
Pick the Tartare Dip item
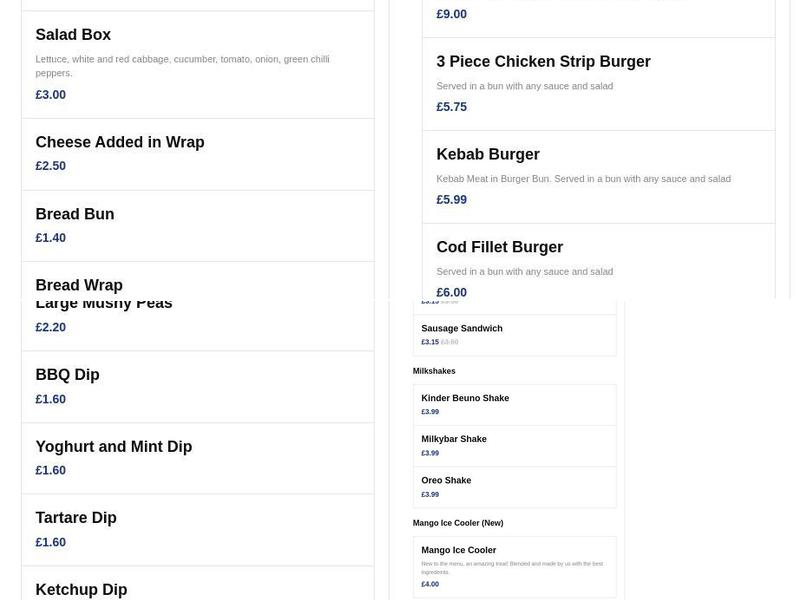(76, 517)
